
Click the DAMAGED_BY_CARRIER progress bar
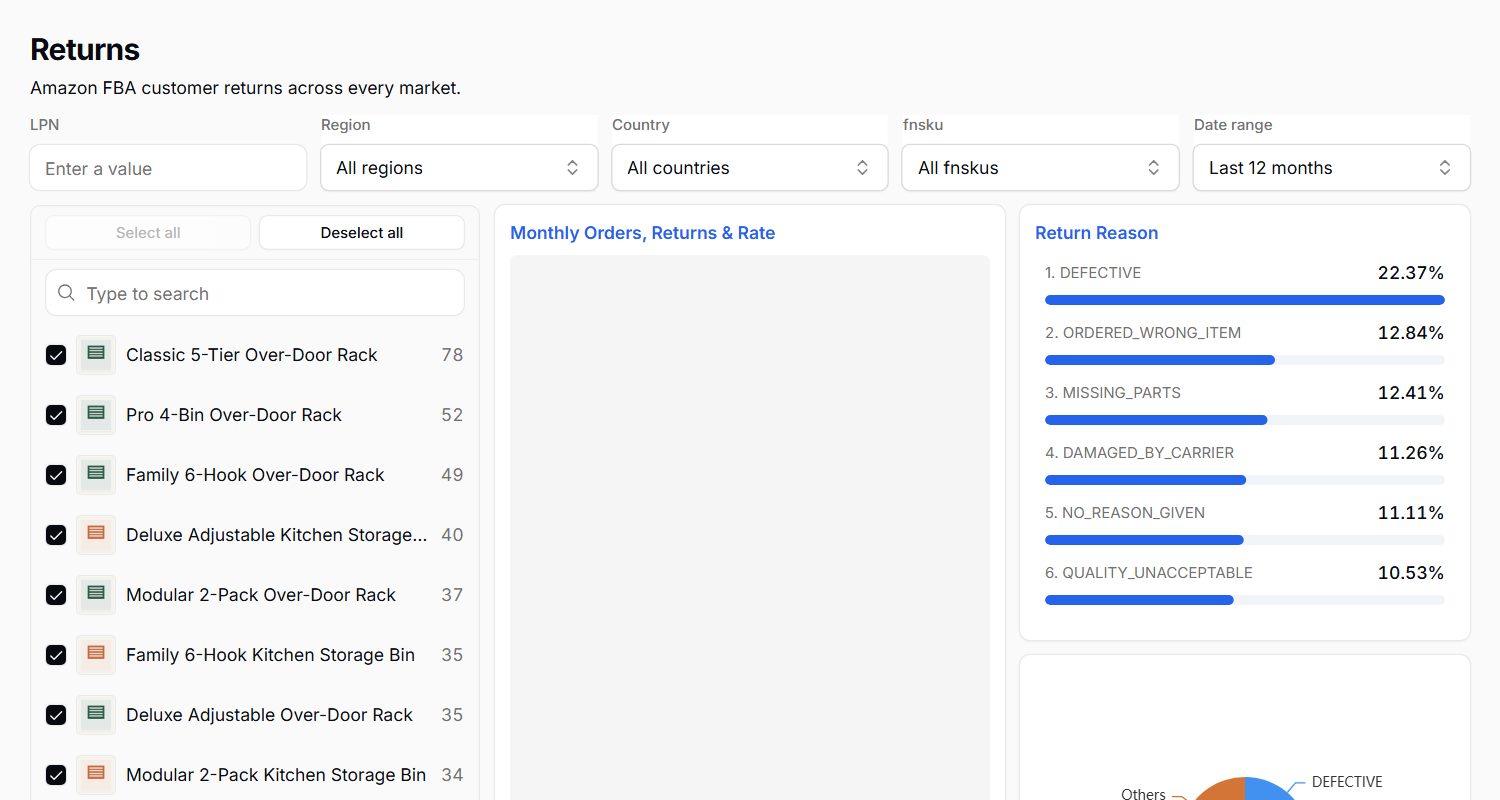[x=1245, y=480]
